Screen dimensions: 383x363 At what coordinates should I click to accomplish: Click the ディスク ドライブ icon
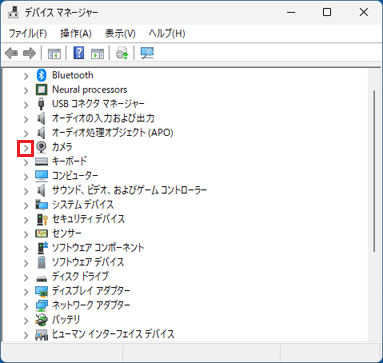(x=41, y=278)
